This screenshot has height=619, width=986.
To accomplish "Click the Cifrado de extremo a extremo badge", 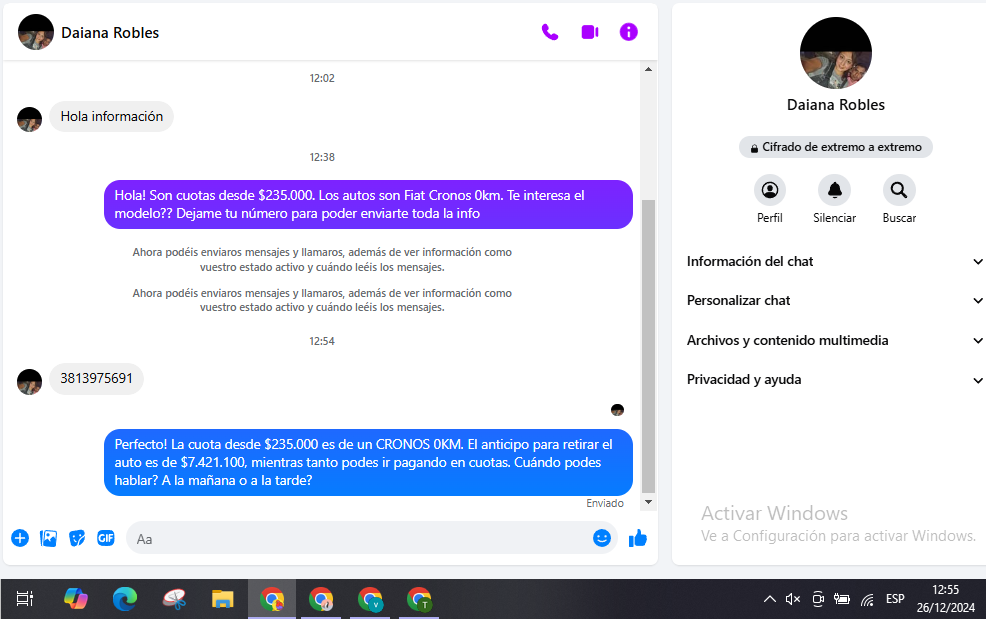I will pyautogui.click(x=836, y=147).
